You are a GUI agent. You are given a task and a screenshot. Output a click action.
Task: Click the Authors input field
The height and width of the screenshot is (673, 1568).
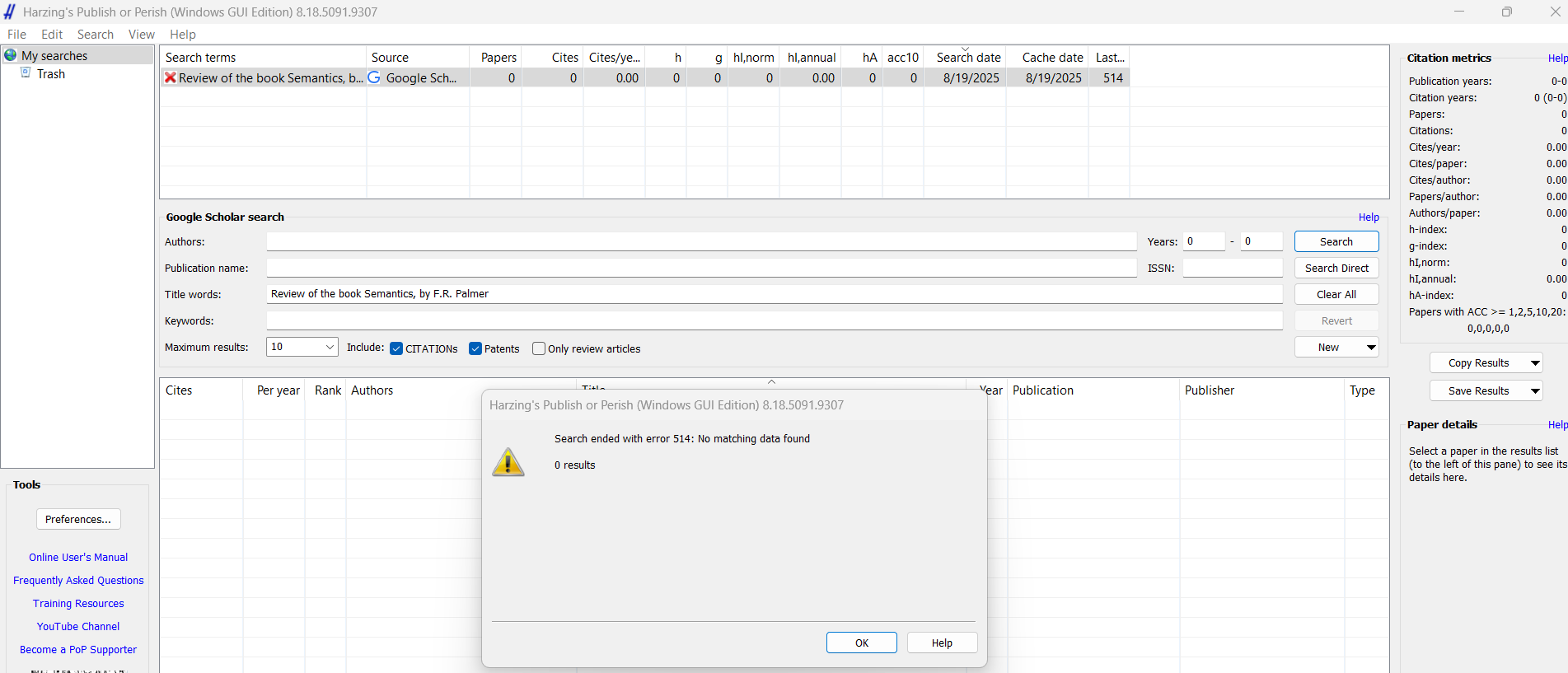701,241
